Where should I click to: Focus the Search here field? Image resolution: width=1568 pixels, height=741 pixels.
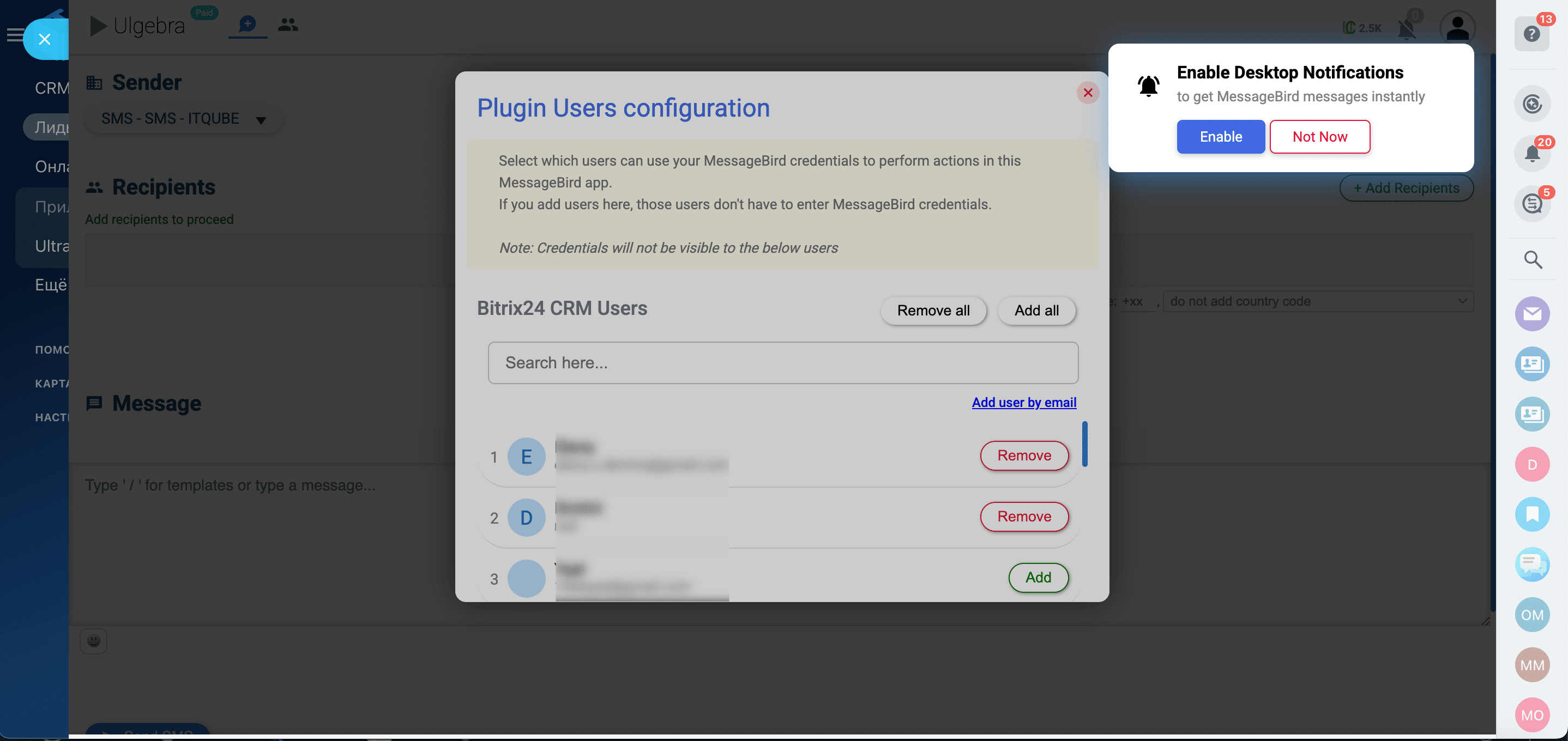(783, 362)
